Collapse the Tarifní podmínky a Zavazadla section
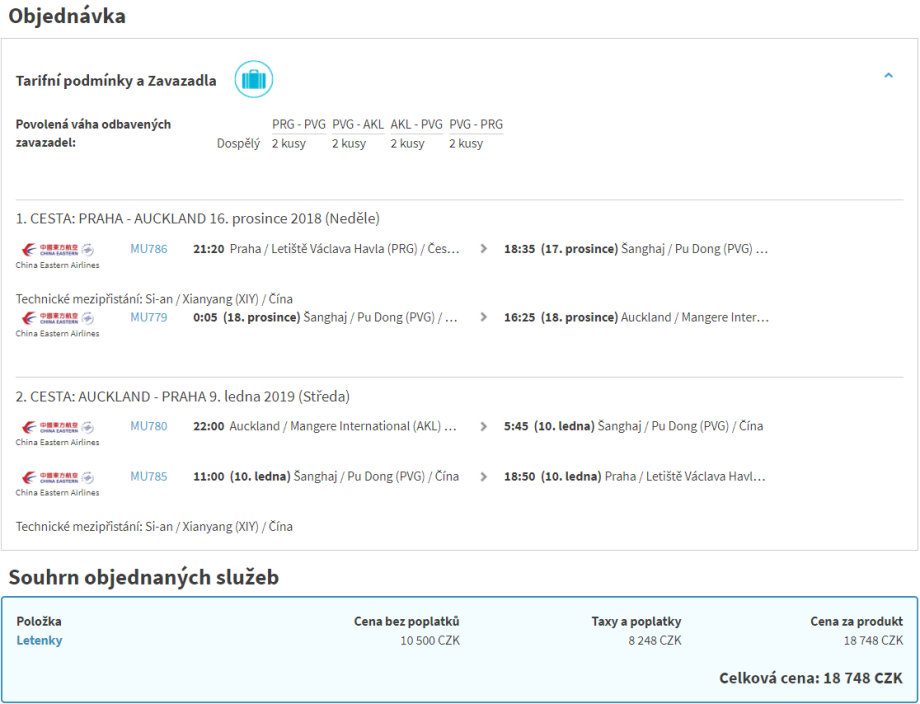This screenshot has width=920, height=704. tap(888, 76)
